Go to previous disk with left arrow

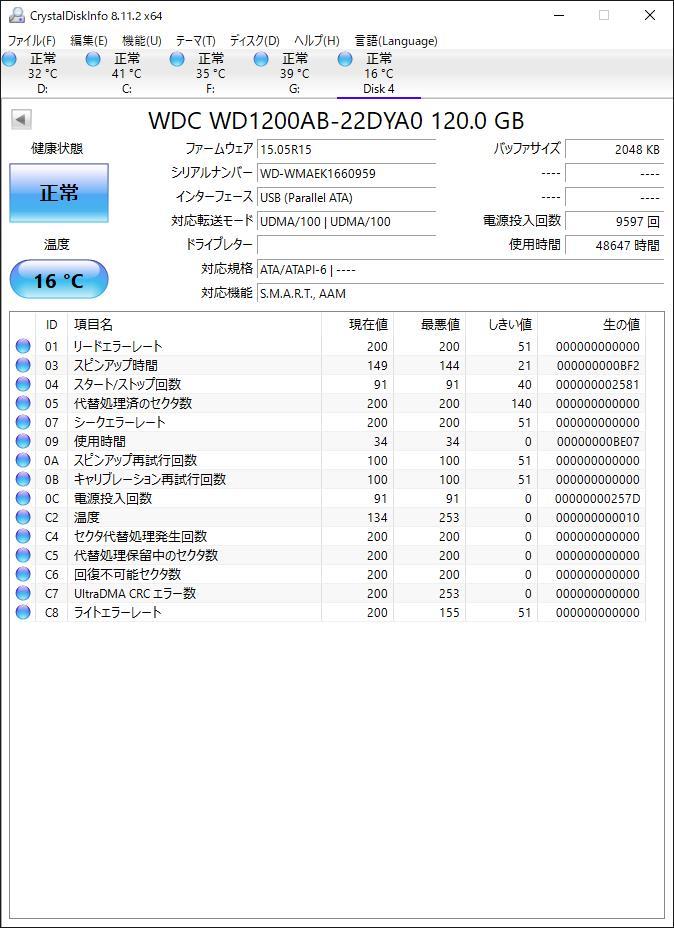pyautogui.click(x=21, y=120)
